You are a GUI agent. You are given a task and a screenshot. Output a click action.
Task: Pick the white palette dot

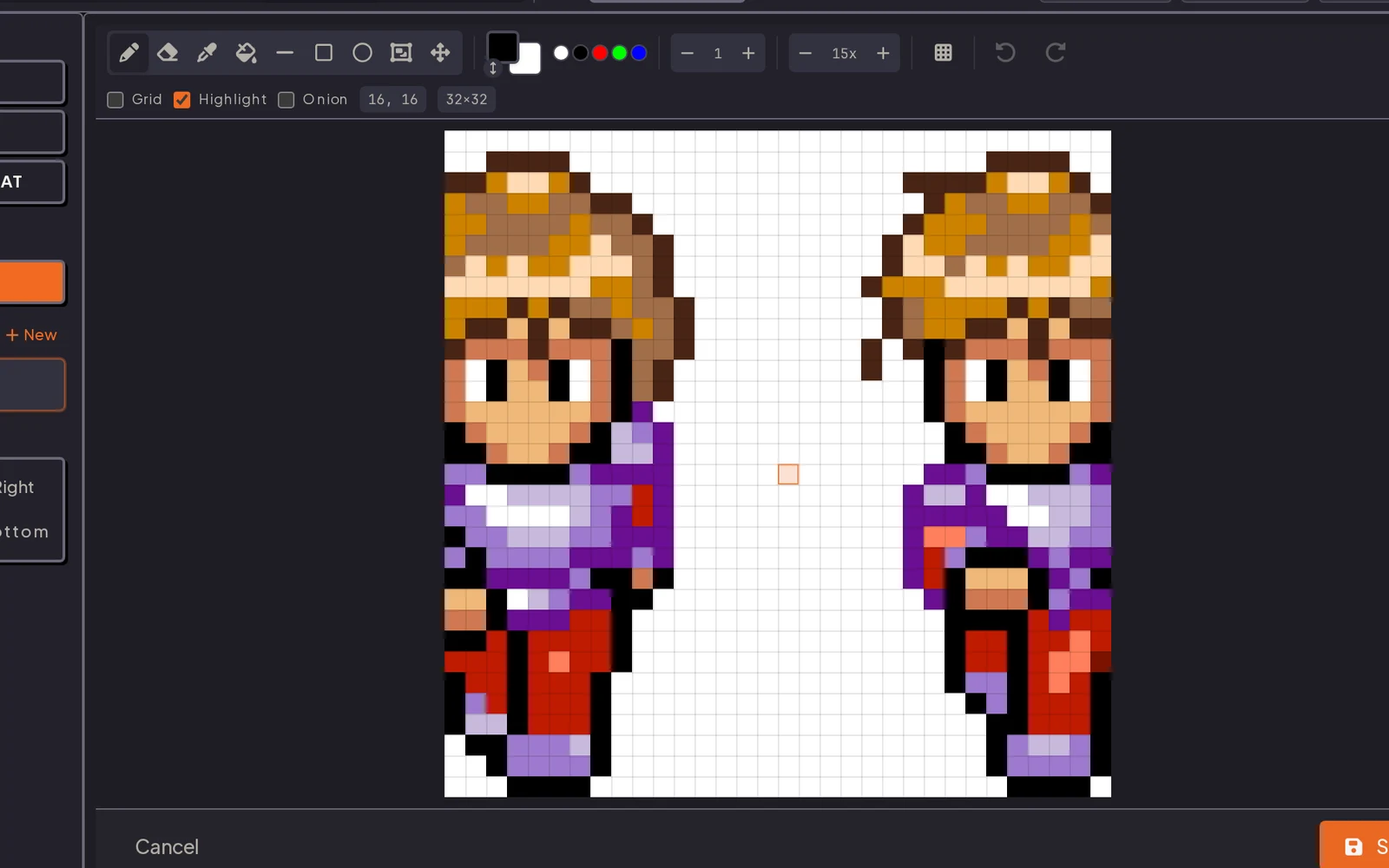tap(561, 53)
